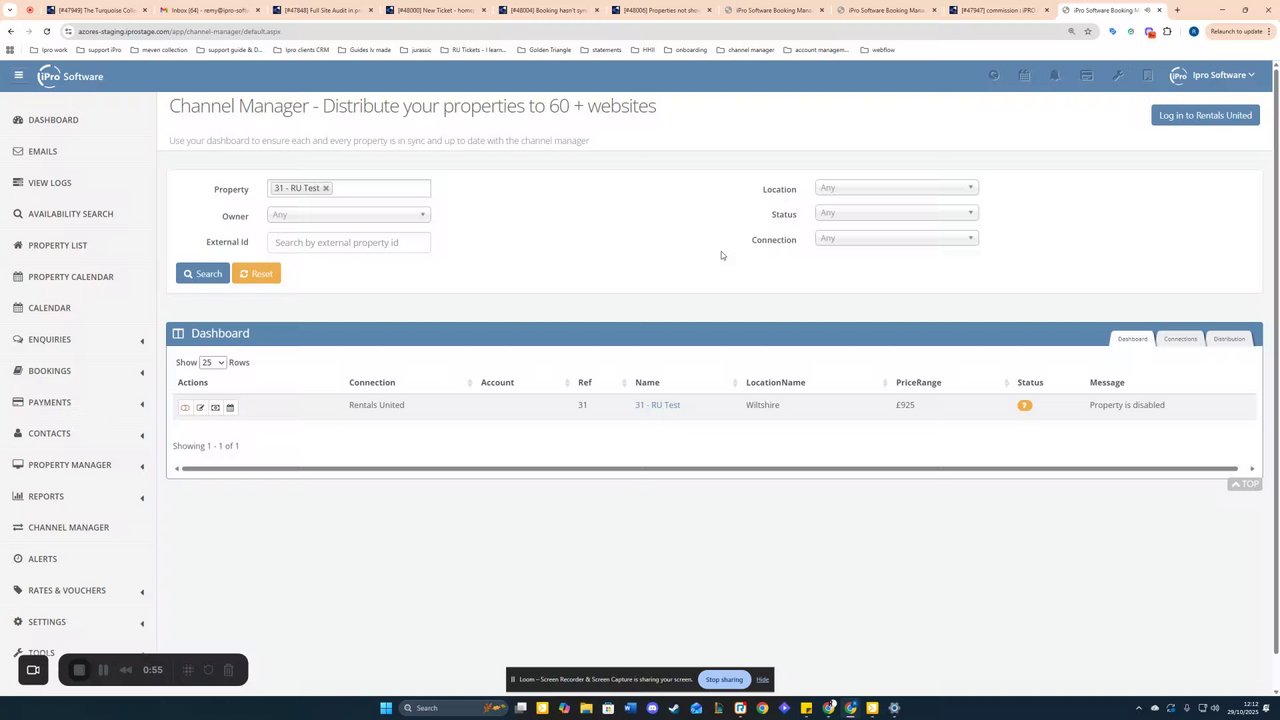Click the Search button

point(203,273)
